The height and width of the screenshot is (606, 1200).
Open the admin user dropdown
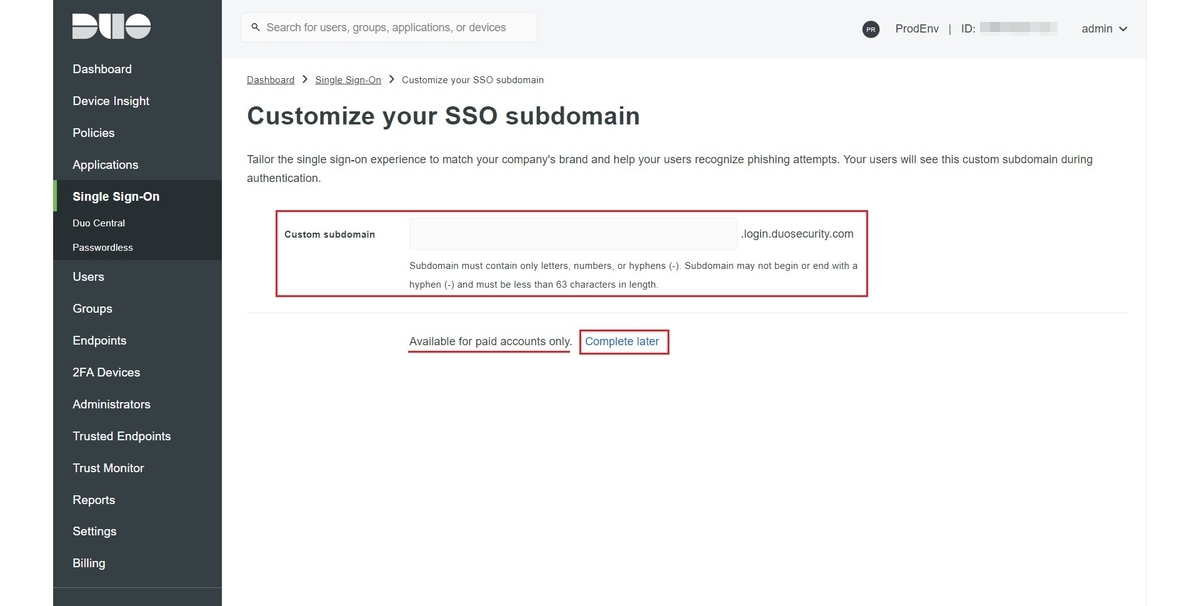pos(1104,29)
